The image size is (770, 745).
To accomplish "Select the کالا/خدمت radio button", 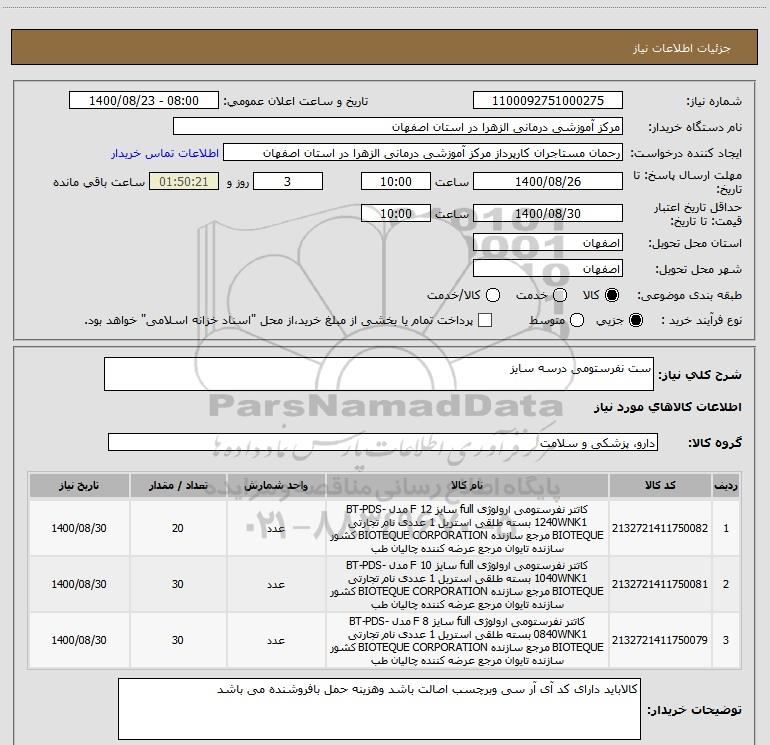I will [493, 295].
